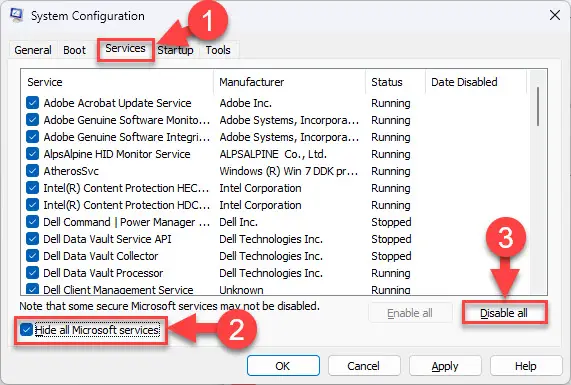Open the Startup tab

(x=175, y=50)
